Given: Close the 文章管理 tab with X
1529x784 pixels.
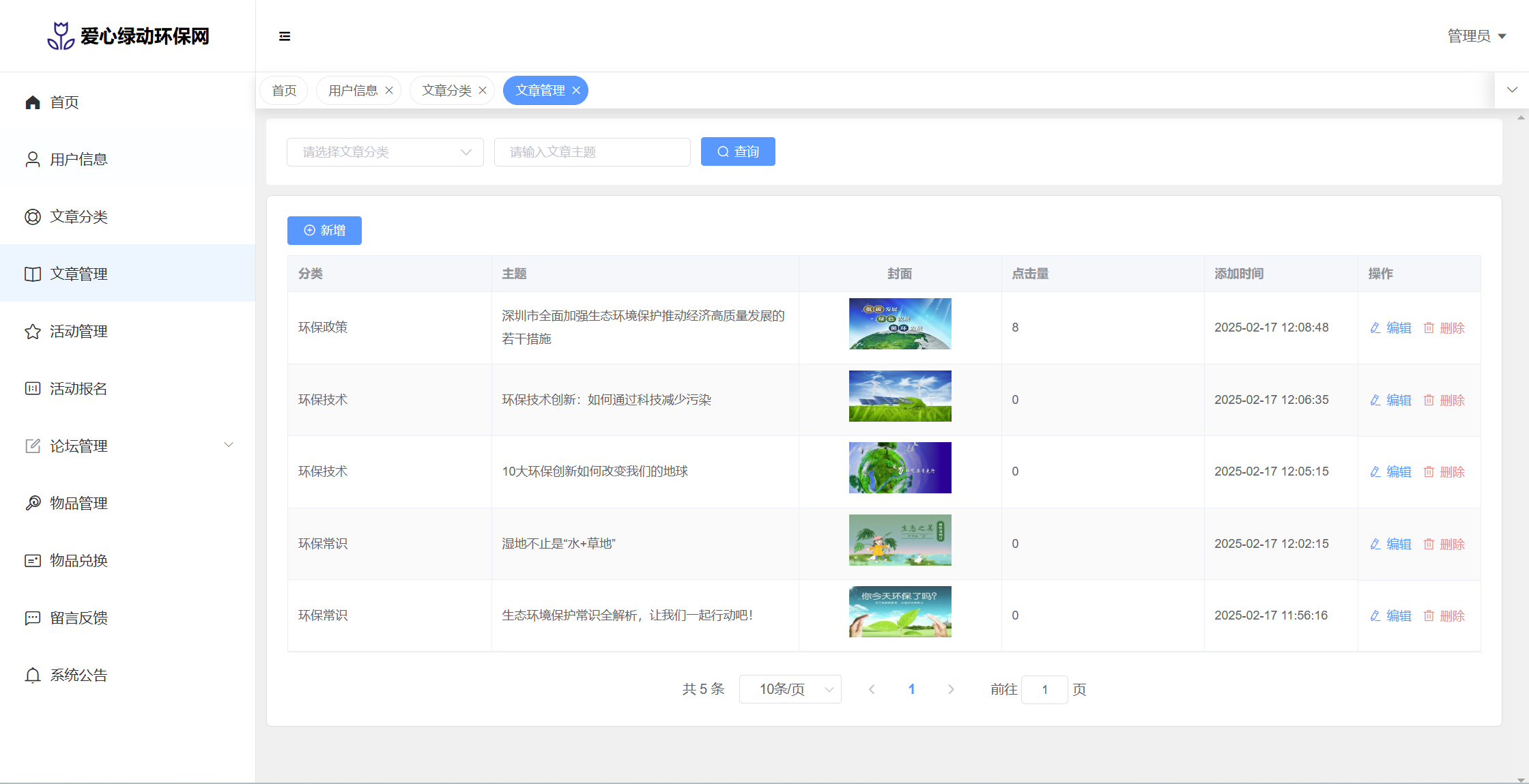Looking at the screenshot, I should (x=576, y=91).
